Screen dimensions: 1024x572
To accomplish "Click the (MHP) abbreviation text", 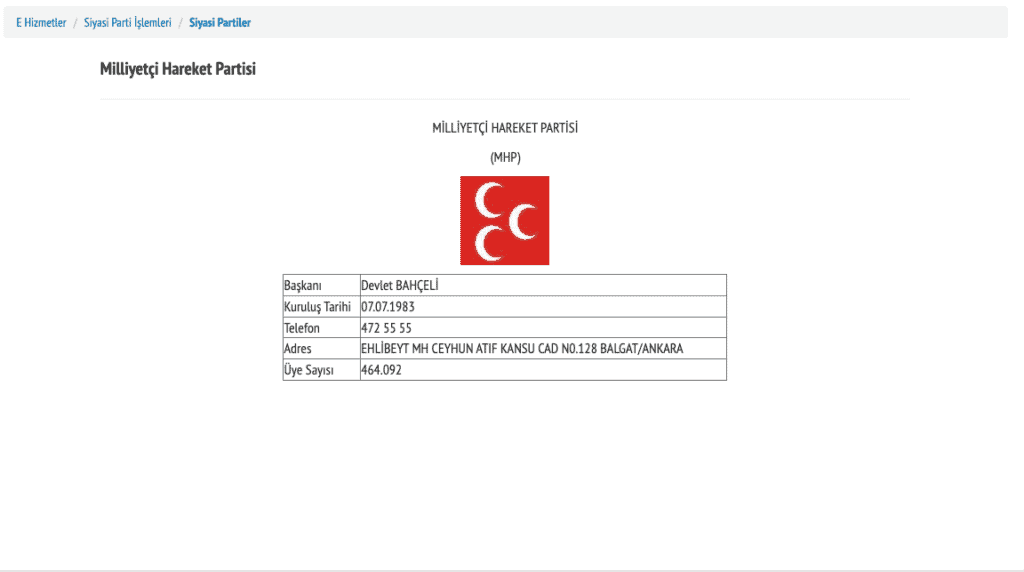I will (x=505, y=157).
